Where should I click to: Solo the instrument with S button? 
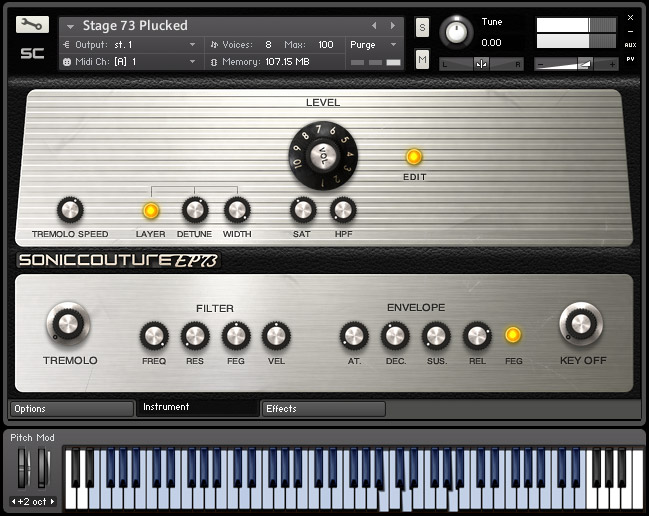coord(422,27)
